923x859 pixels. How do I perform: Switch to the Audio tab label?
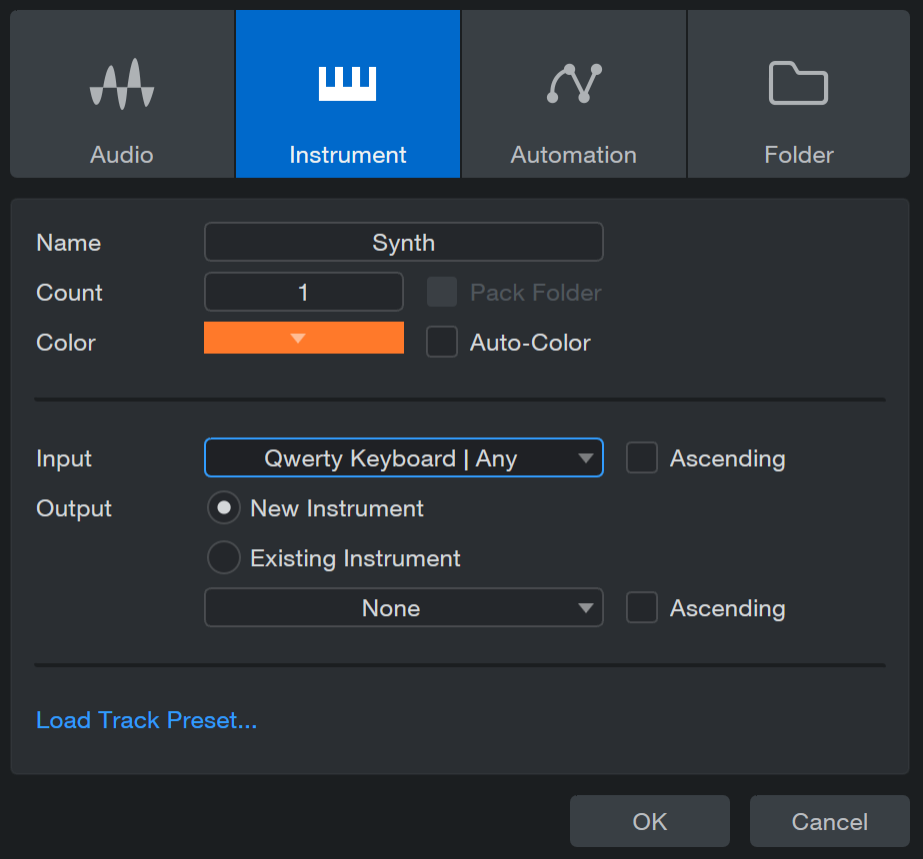click(x=122, y=155)
